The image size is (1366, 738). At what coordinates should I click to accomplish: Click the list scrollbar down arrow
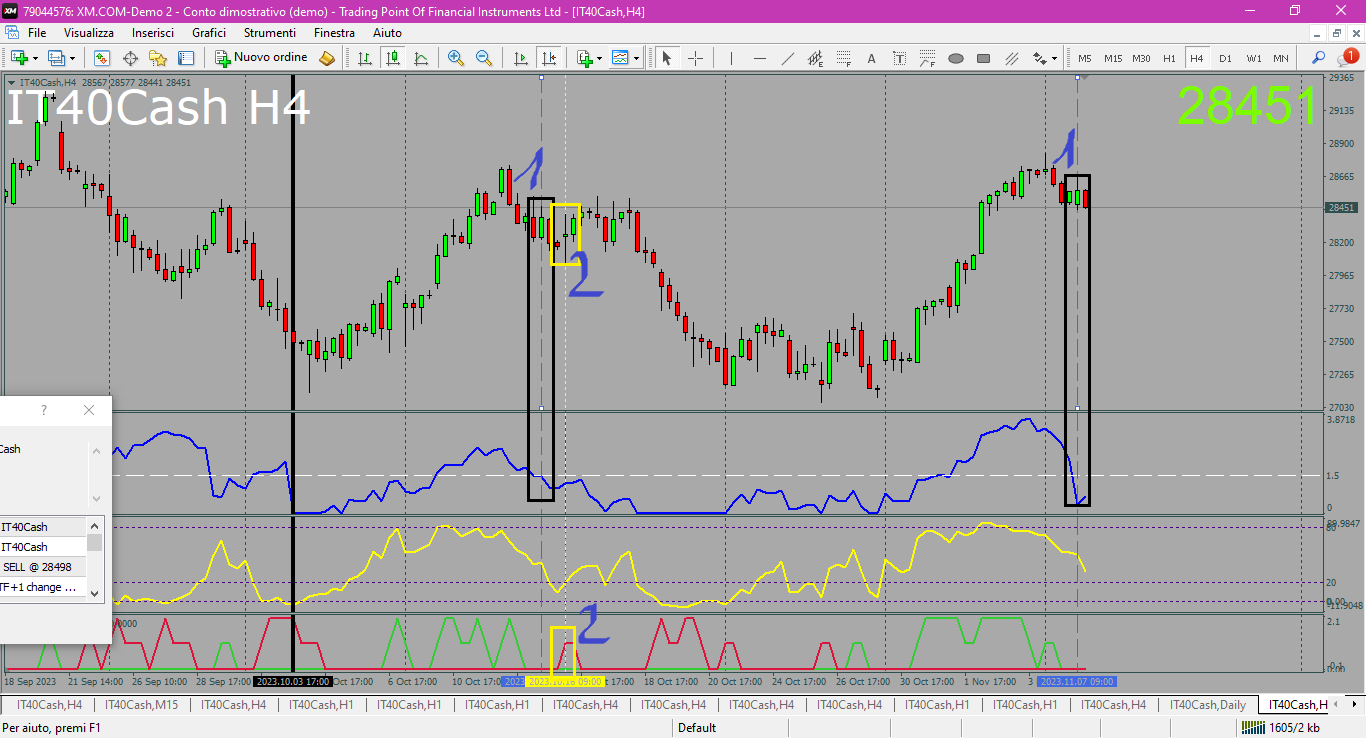95,592
